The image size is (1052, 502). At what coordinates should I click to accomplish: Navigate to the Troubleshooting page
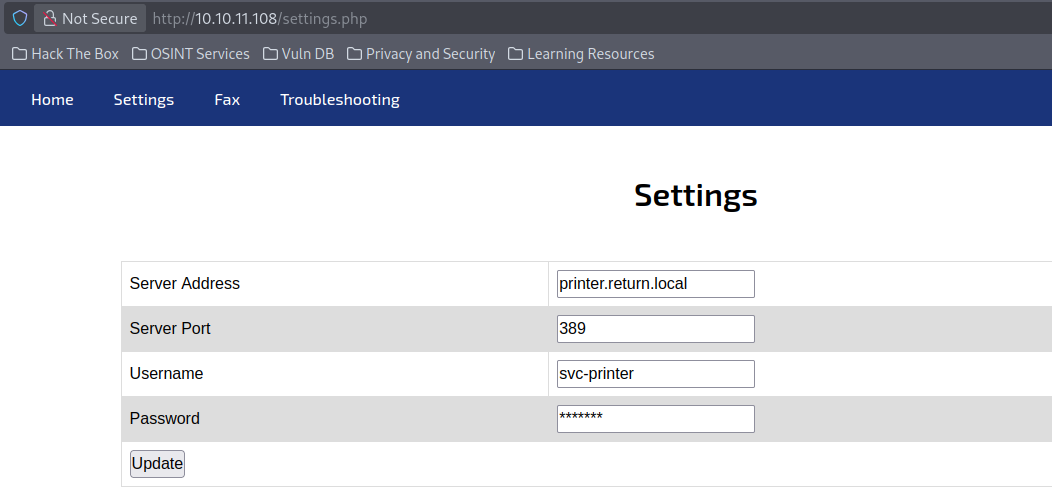point(339,99)
